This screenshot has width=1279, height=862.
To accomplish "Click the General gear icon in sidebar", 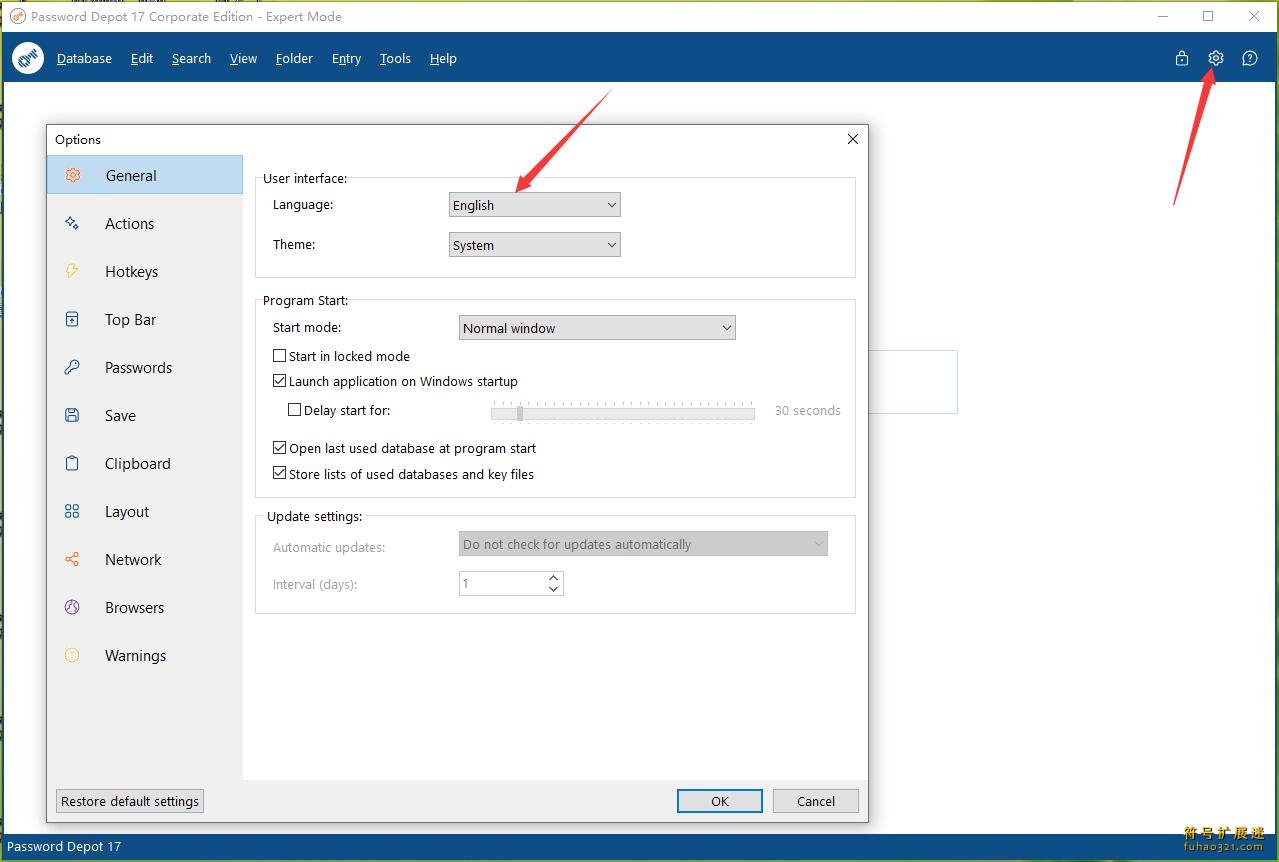I will 72,175.
